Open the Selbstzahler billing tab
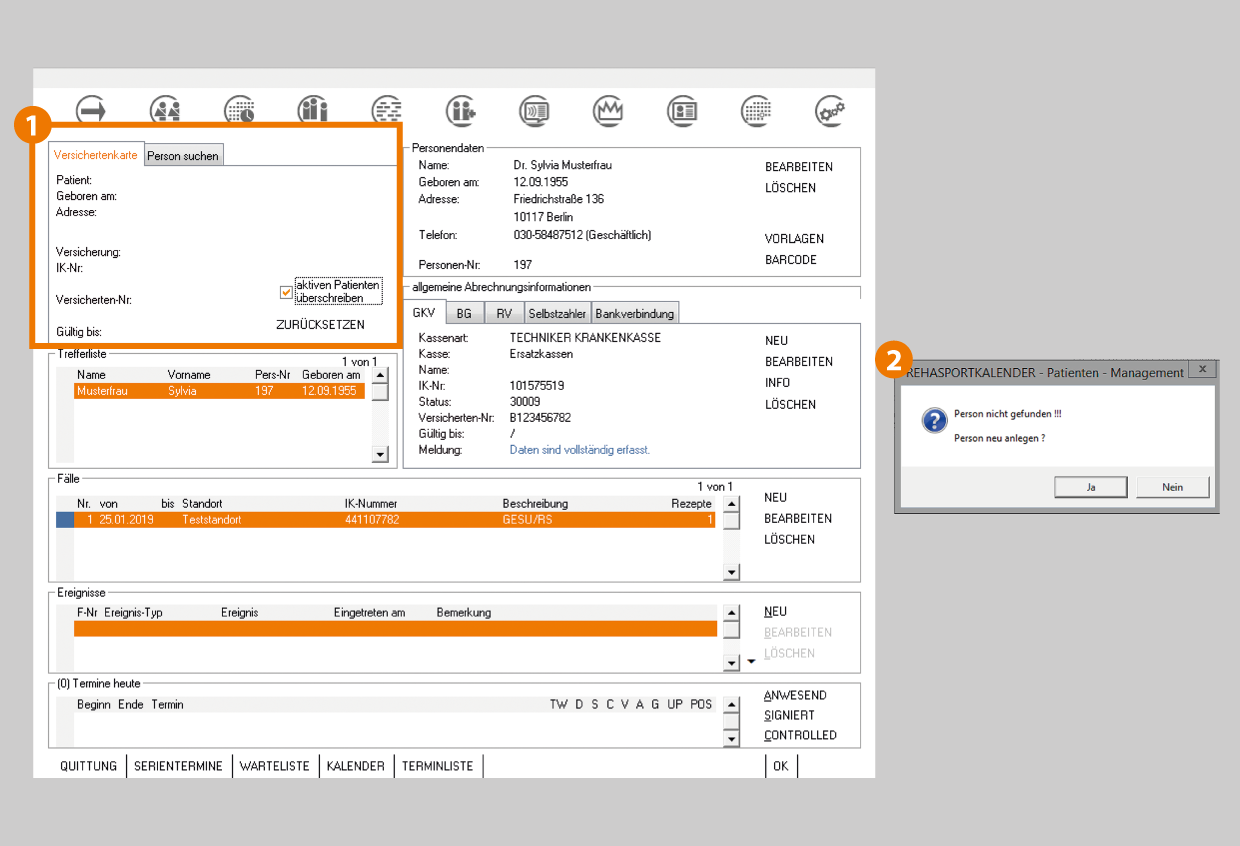The height and width of the screenshot is (846, 1240). [x=557, y=314]
